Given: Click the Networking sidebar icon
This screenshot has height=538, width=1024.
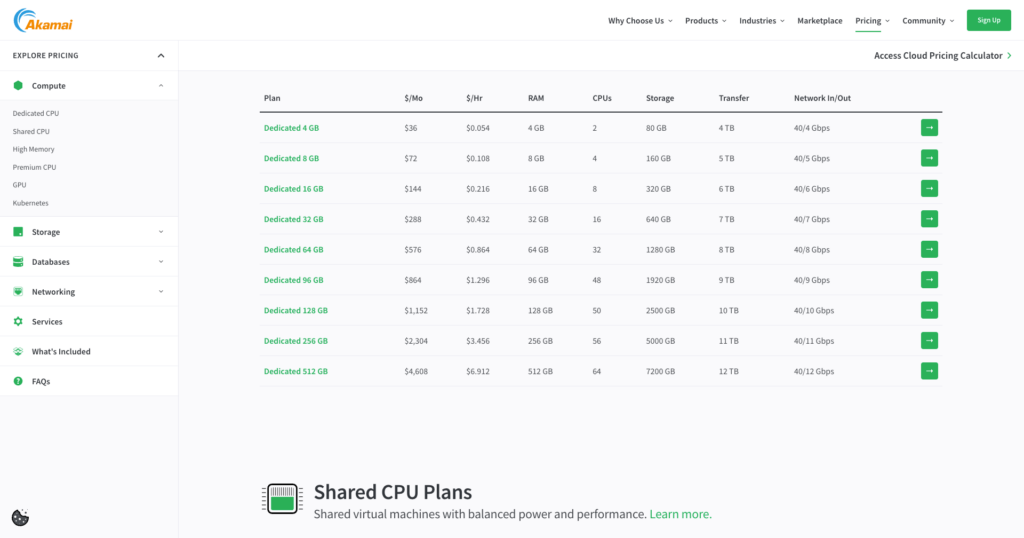Looking at the screenshot, I should point(18,292).
